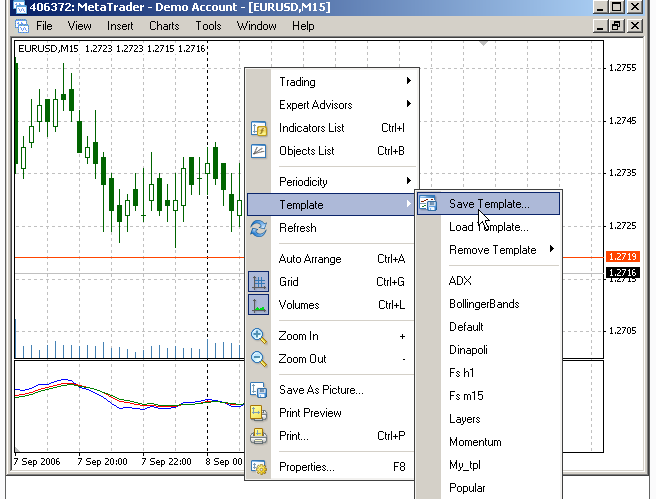This screenshot has width=656, height=499.
Task: Toggle the Grid icon in context menu
Action: point(259,282)
